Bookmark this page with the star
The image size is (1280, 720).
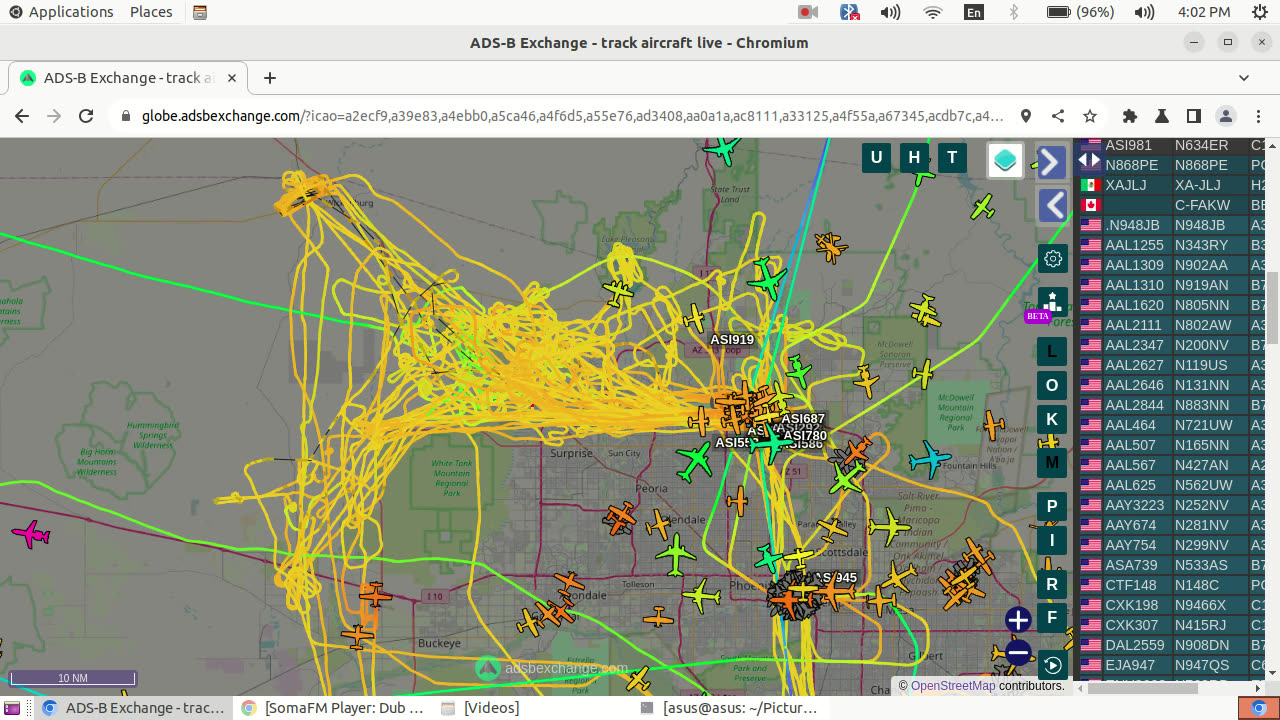[1090, 116]
